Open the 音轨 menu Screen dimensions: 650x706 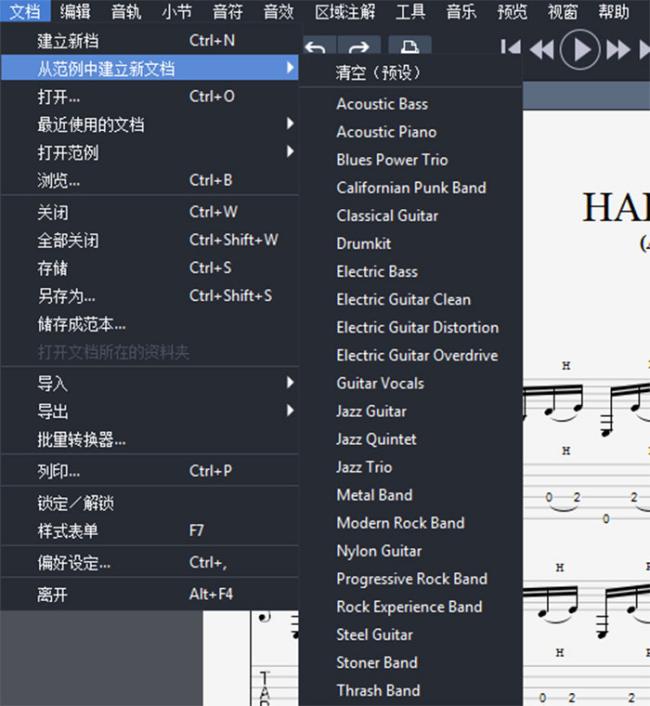[126, 12]
